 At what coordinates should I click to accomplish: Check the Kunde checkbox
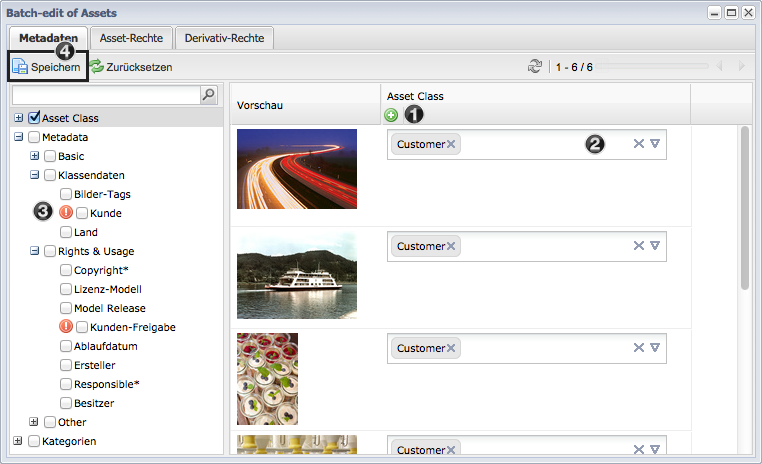pos(82,213)
